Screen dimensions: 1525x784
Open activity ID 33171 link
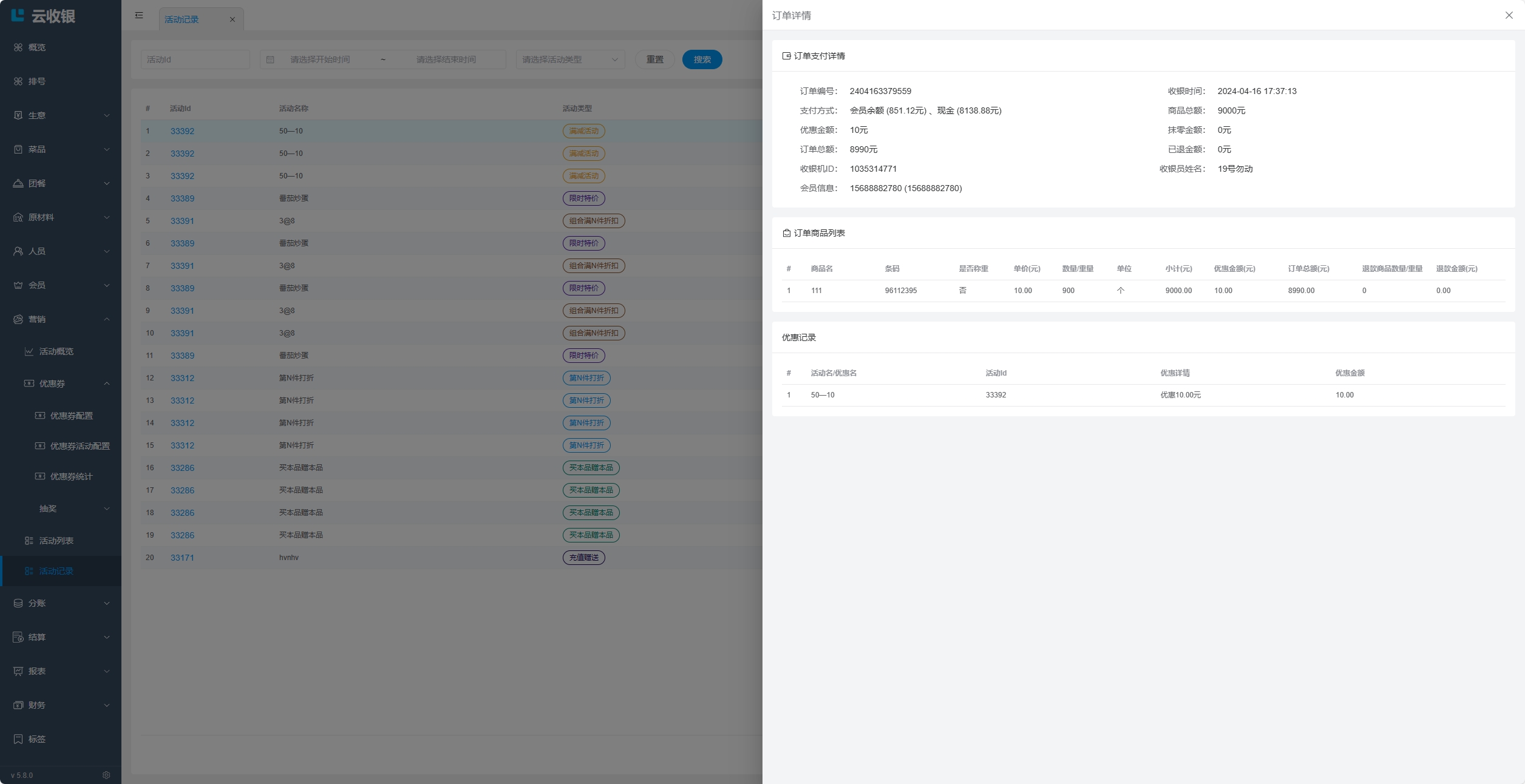pyautogui.click(x=182, y=558)
